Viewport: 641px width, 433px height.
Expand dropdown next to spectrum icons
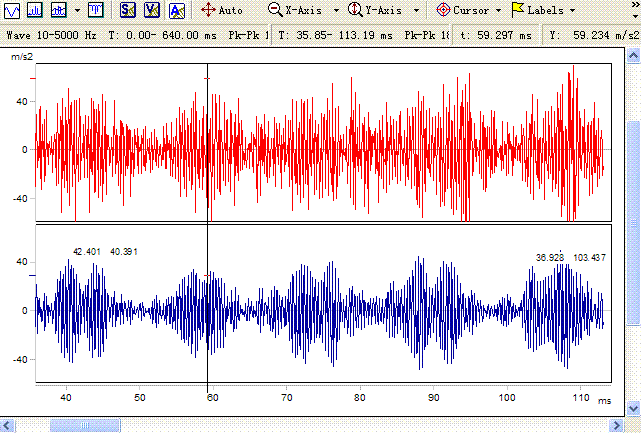pos(77,10)
